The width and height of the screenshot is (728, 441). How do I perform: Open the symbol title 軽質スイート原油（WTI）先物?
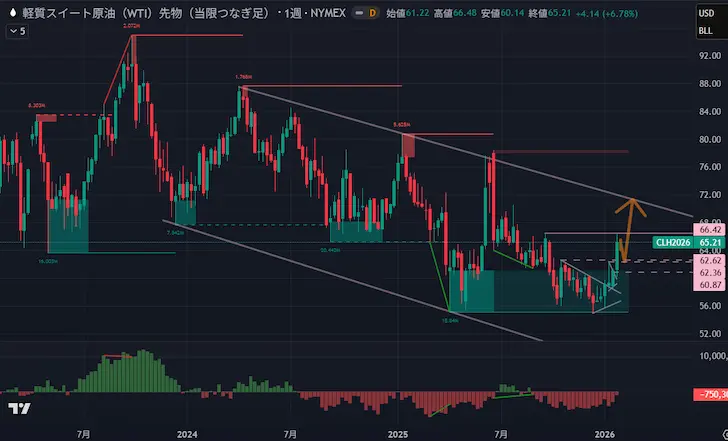(146, 13)
